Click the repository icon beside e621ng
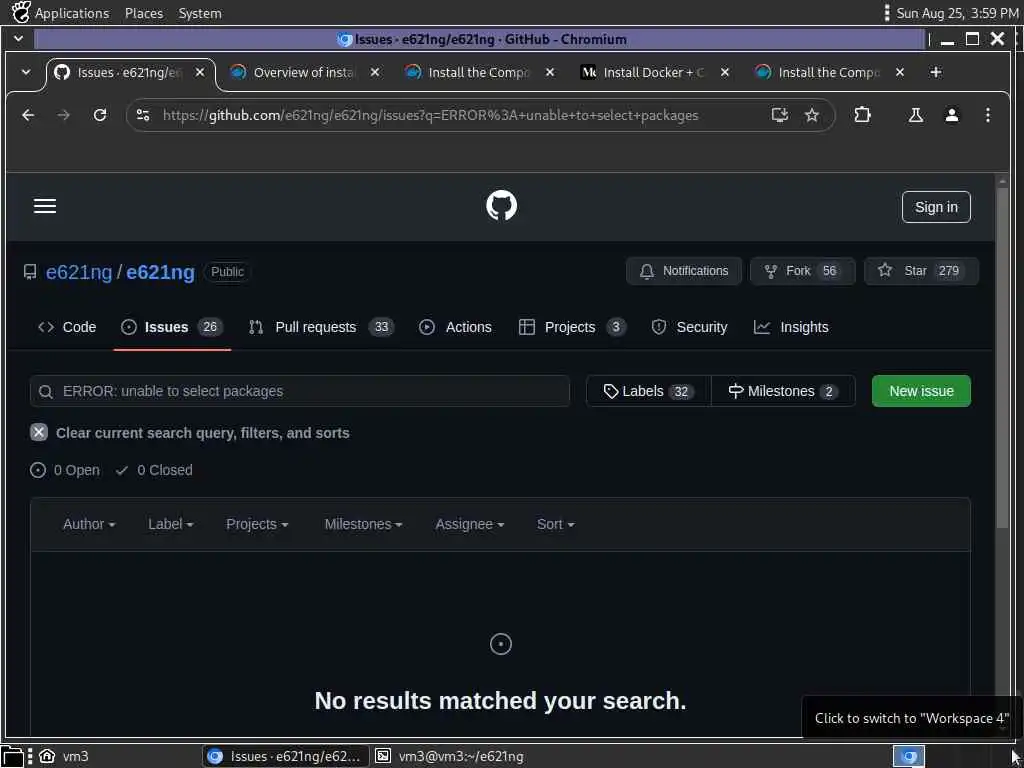The width and height of the screenshot is (1024, 768). pyautogui.click(x=30, y=272)
